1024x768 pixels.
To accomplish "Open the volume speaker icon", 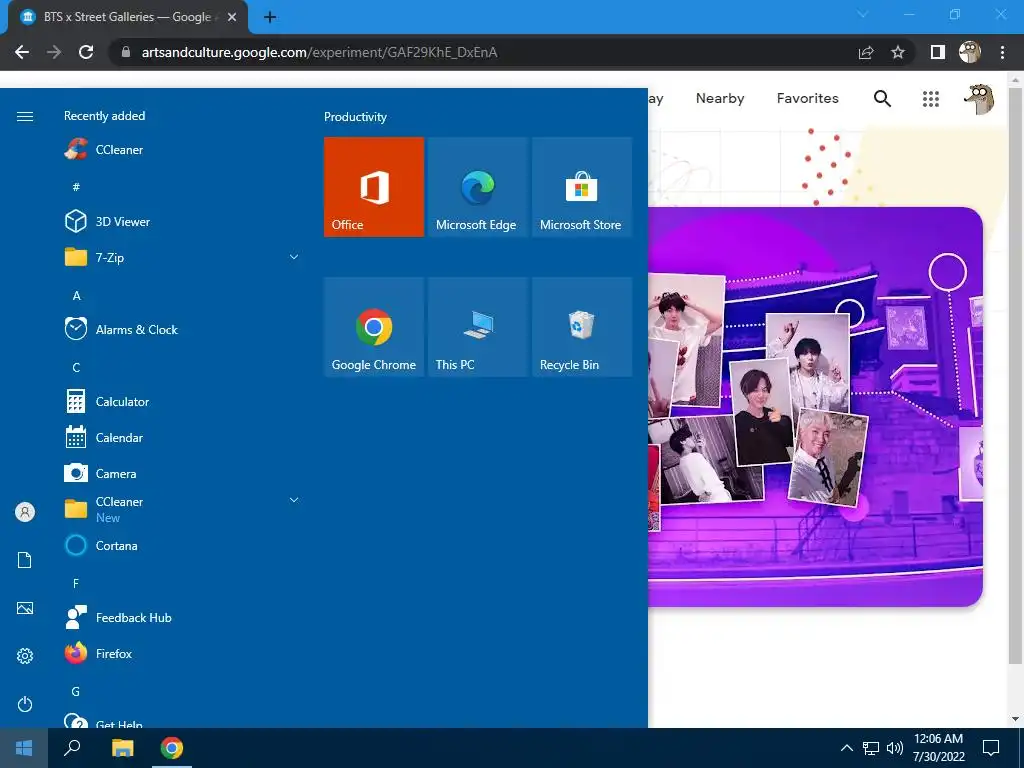I will pos(895,748).
